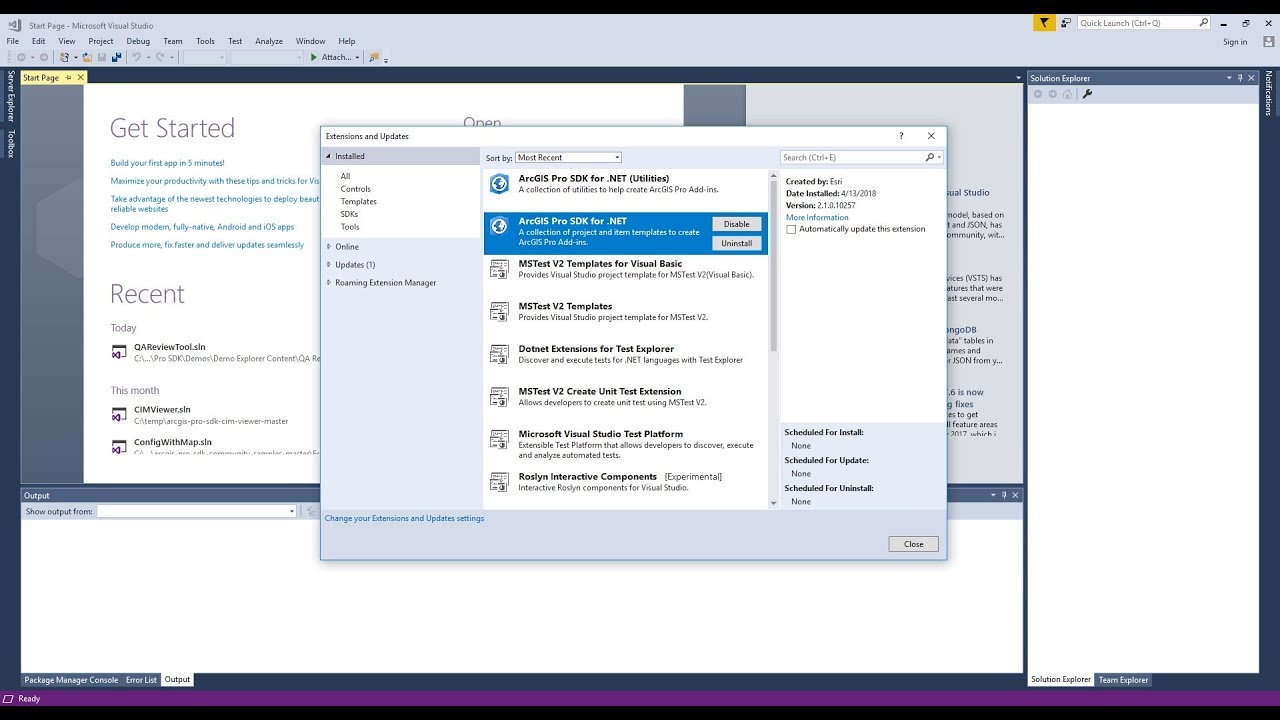This screenshot has width=1280, height=720.
Task: Open recent solution QAReviewTool.sln
Action: 170,347
